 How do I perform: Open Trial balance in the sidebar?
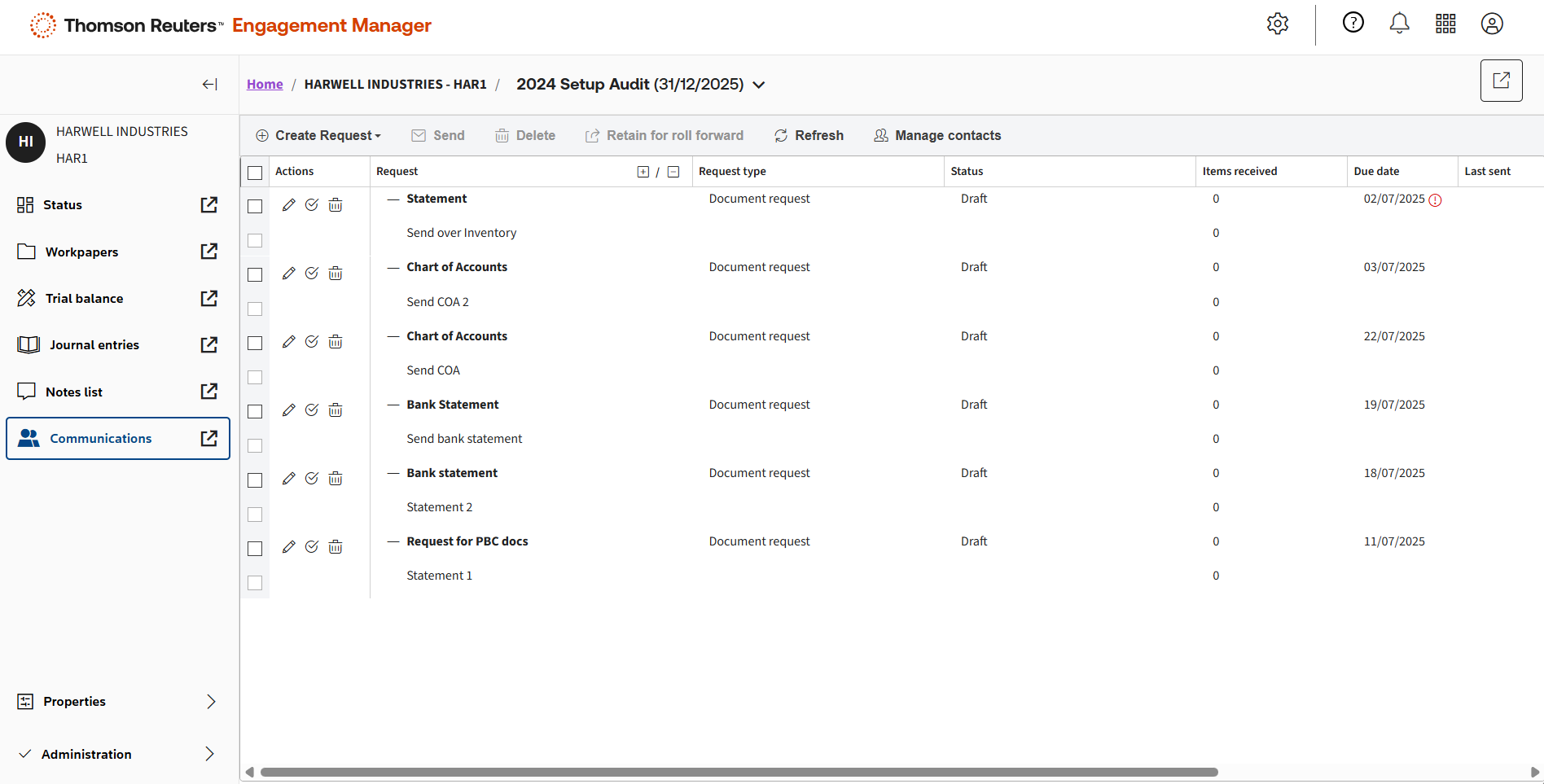(84, 299)
